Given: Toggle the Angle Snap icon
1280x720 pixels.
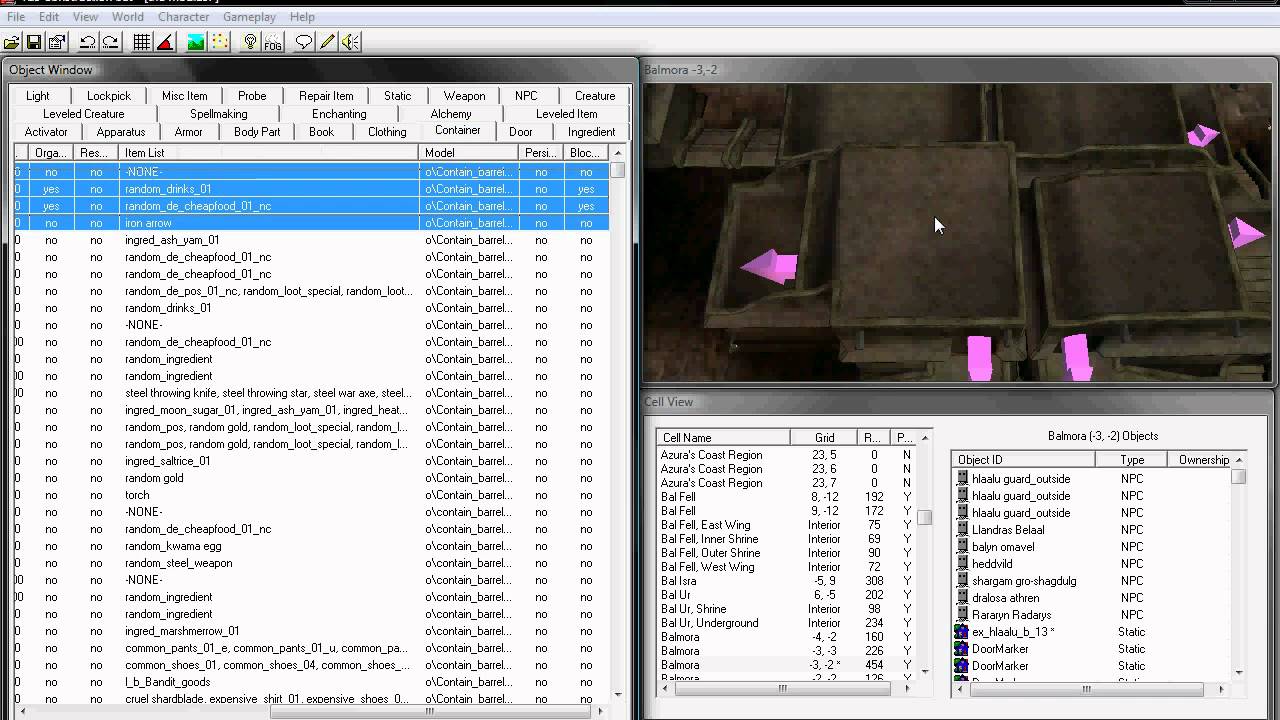Looking at the screenshot, I should (x=165, y=42).
